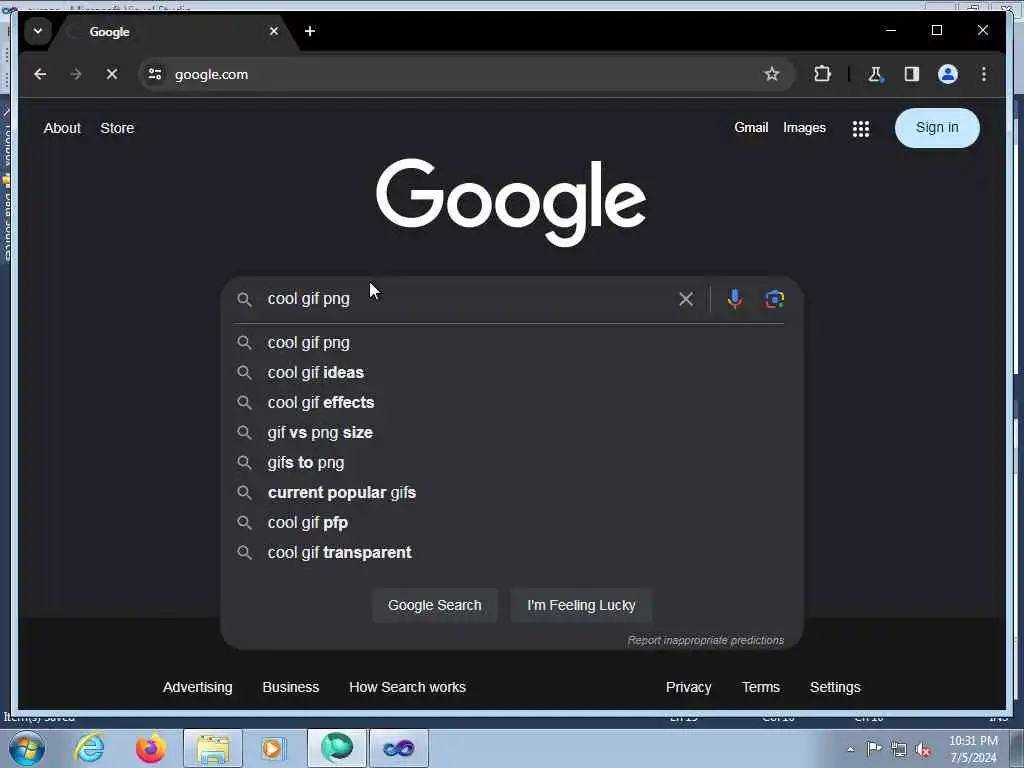This screenshot has width=1024, height=768.
Task: Open the Store link
Action: tap(118, 129)
